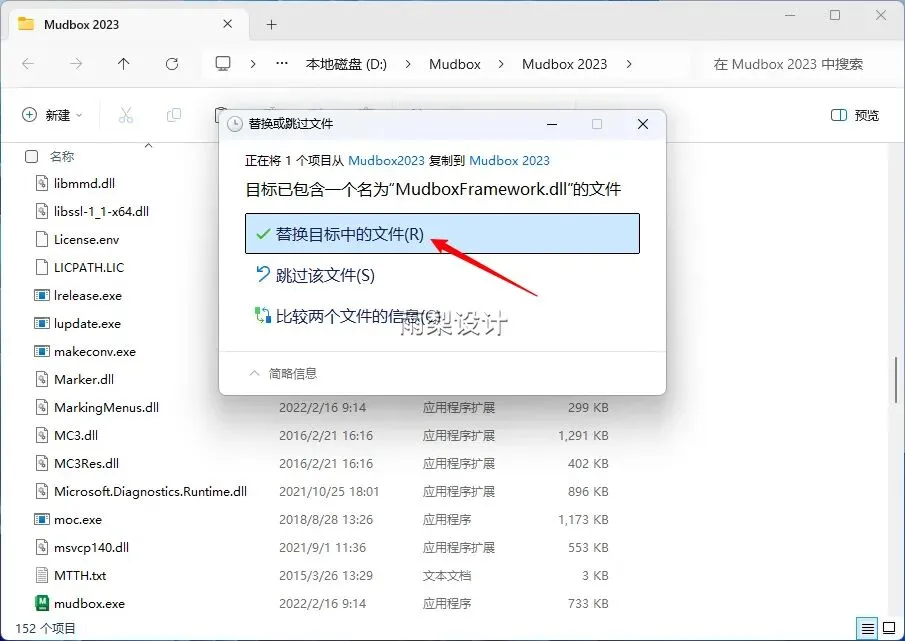This screenshot has width=905, height=641.
Task: Close the Mudbox 2023 tab
Action: click(x=228, y=24)
